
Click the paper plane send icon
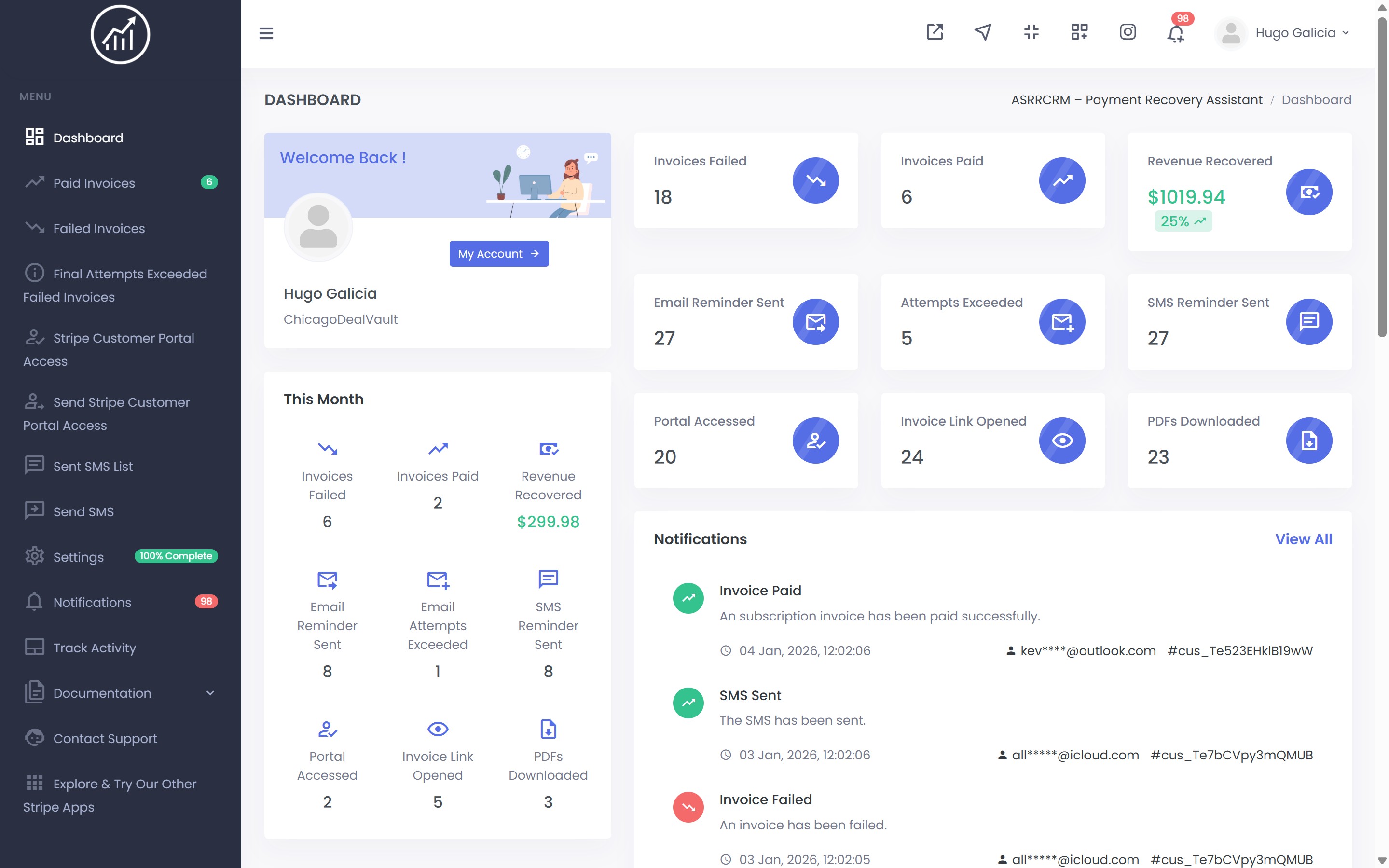click(983, 31)
